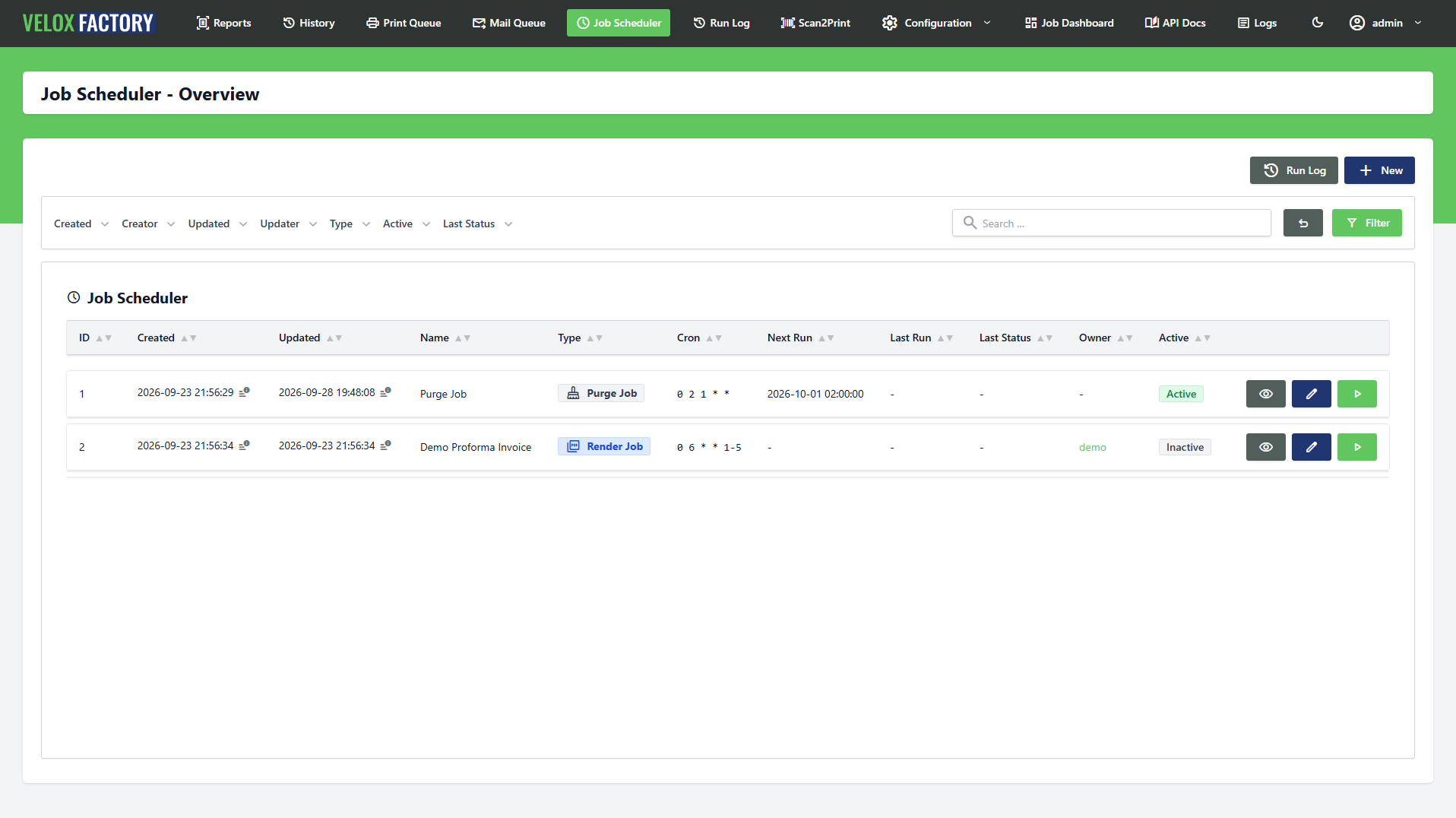Sort table by ID column
Image resolution: width=1456 pixels, height=818 pixels.
(95, 338)
